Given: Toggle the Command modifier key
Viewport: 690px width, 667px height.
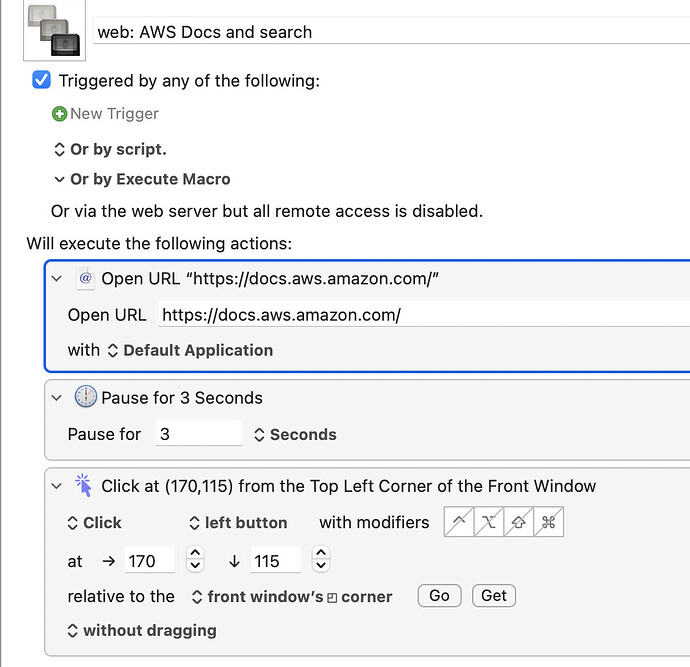Looking at the screenshot, I should [x=548, y=522].
